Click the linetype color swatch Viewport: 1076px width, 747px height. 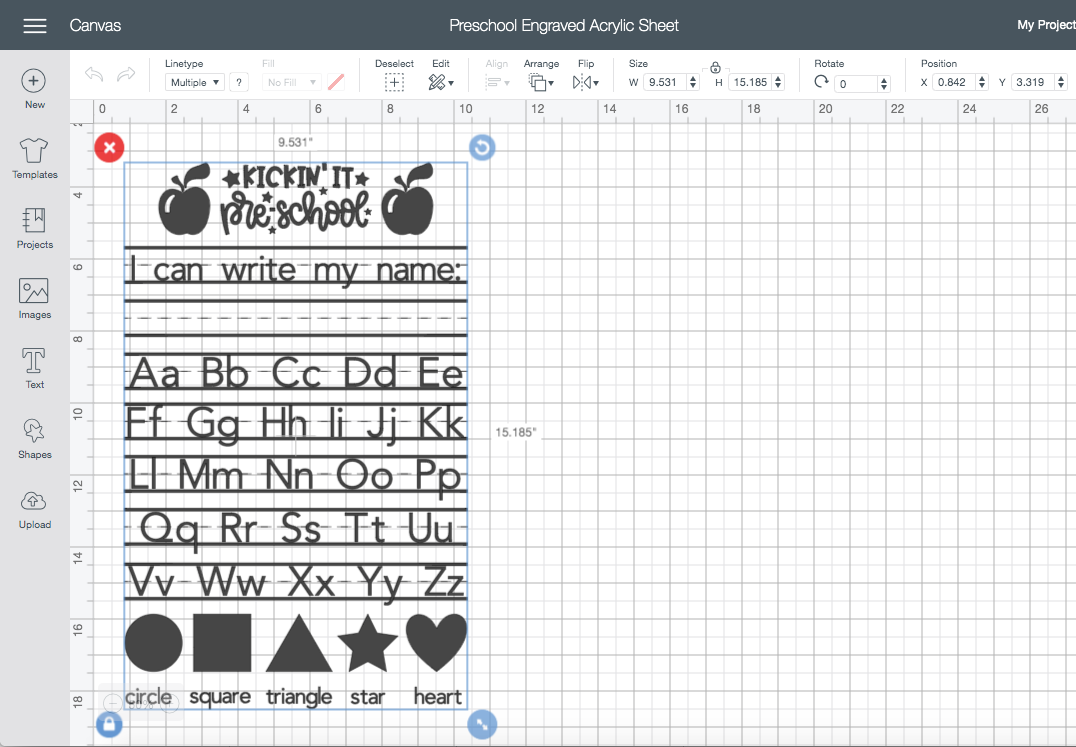(336, 82)
